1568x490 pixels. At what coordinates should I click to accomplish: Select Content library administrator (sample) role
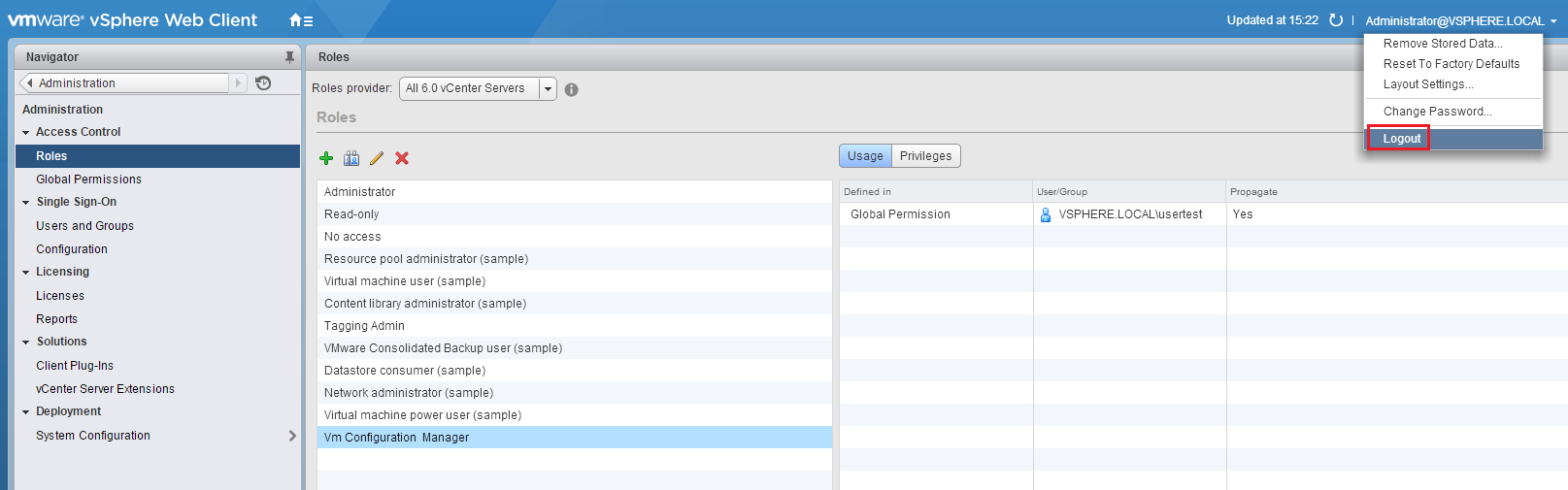click(x=575, y=304)
